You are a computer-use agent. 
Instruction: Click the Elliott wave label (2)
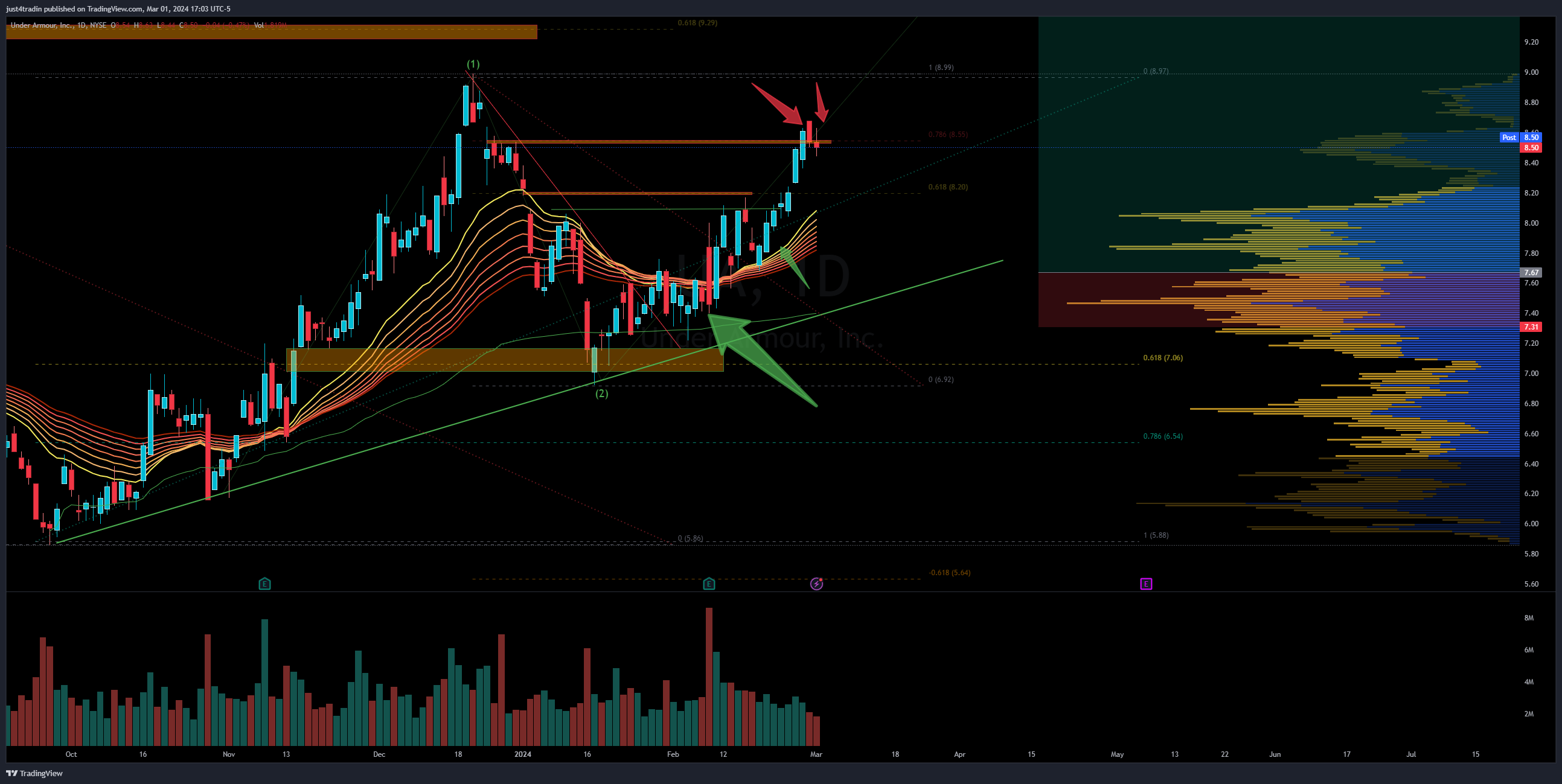(x=601, y=393)
